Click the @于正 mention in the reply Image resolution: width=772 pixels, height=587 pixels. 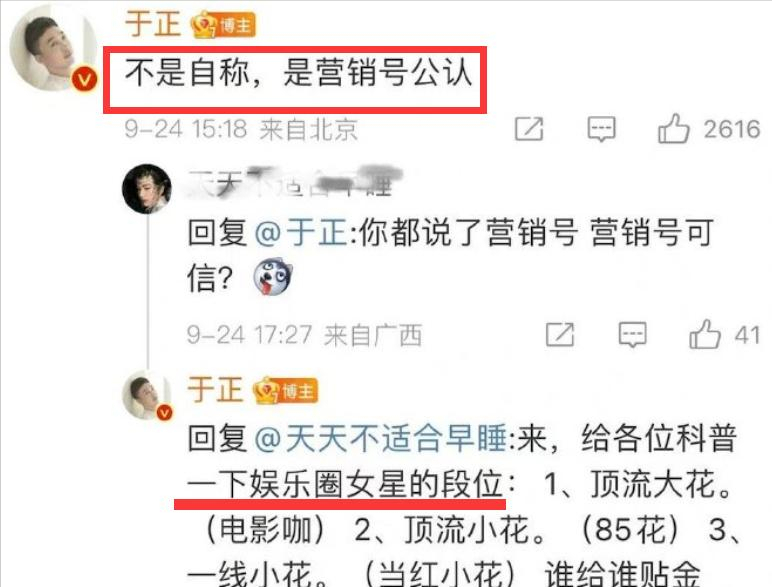tap(301, 231)
